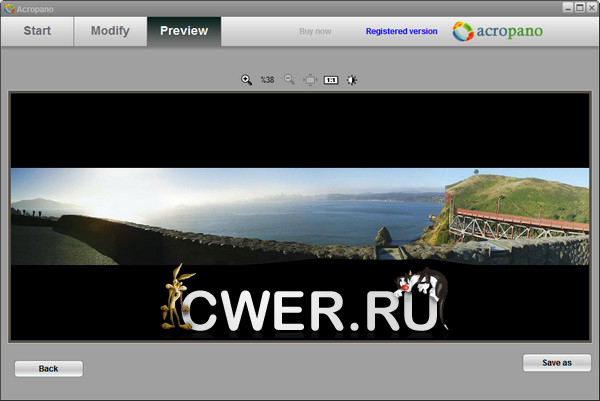Open the brightness adjustment sun icon
This screenshot has height=401, width=600.
coord(352,80)
